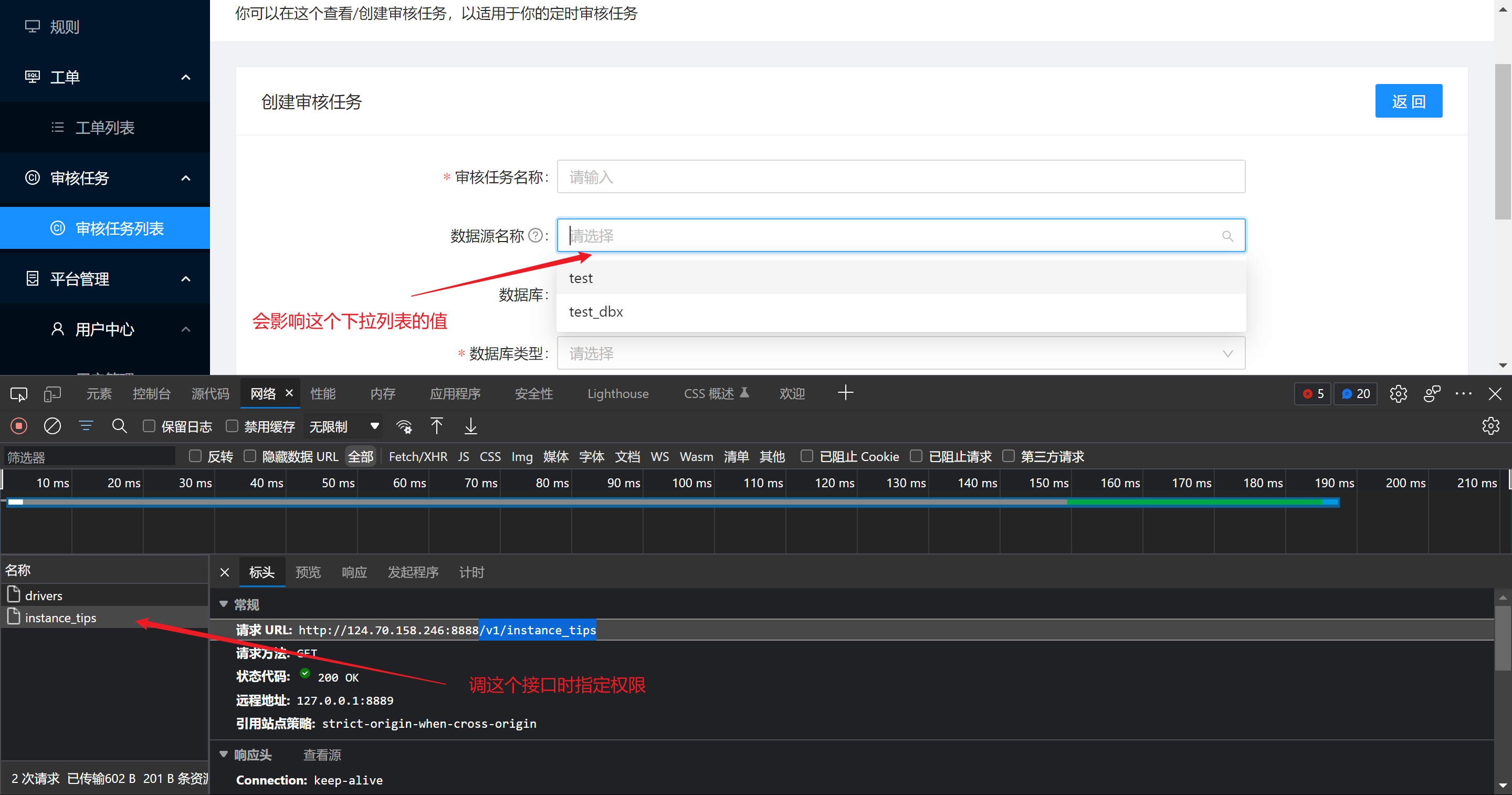Screen dimensions: 1512x795
Task: Close the 网络 tab
Action: 289,393
